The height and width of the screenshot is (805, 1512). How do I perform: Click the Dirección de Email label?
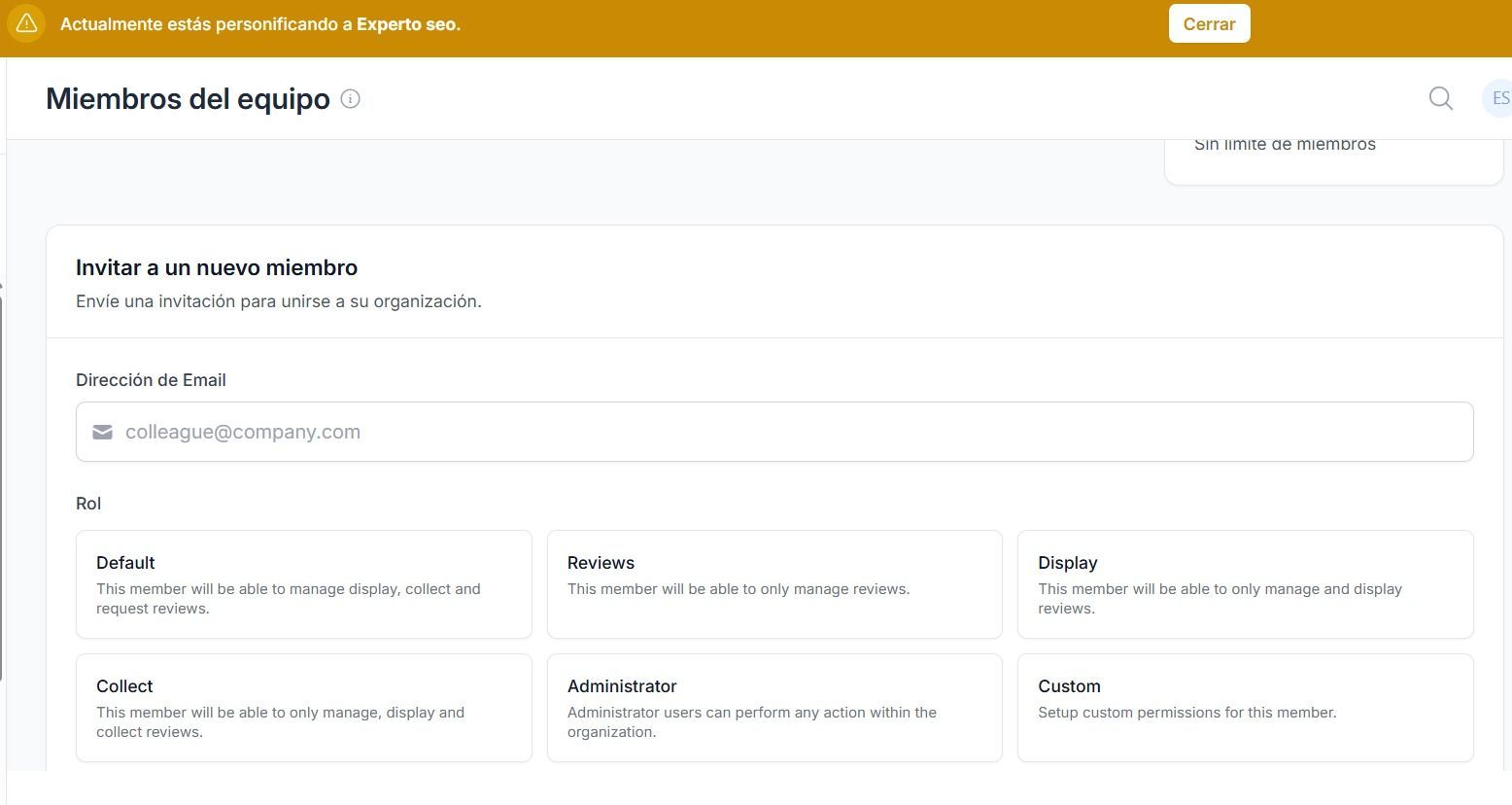click(151, 380)
